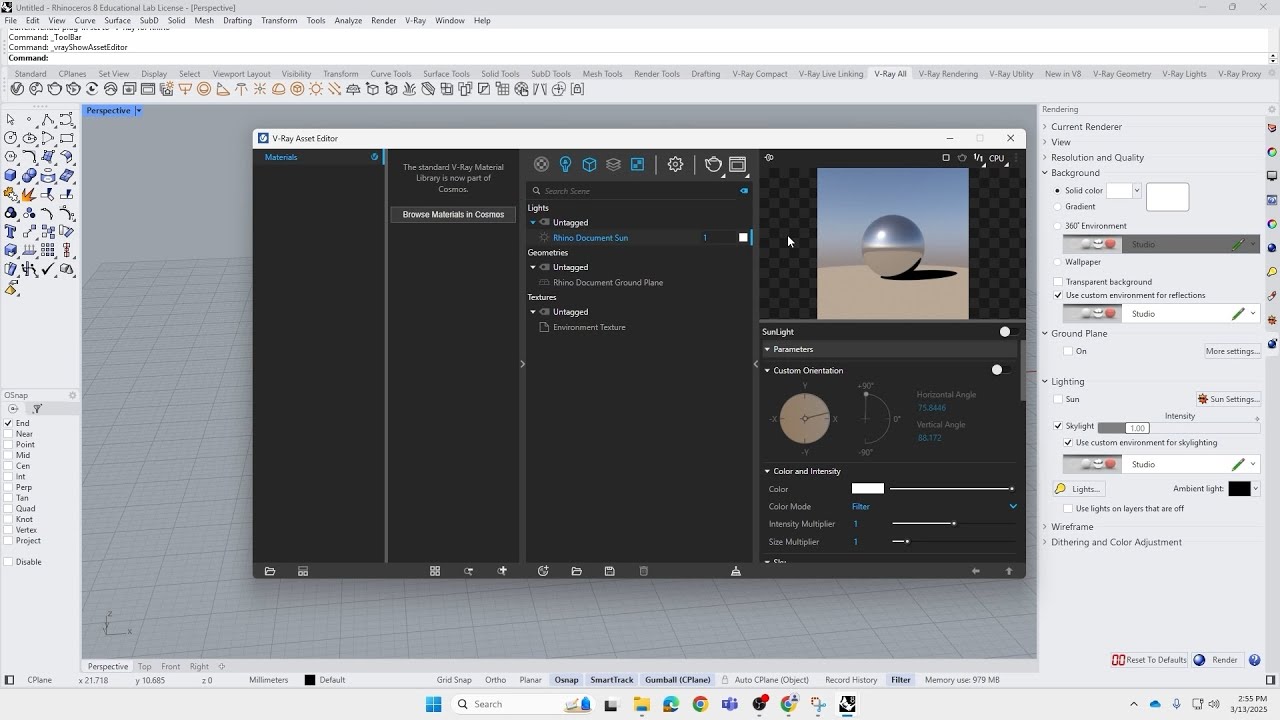Open V-Ray menu

point(415,20)
